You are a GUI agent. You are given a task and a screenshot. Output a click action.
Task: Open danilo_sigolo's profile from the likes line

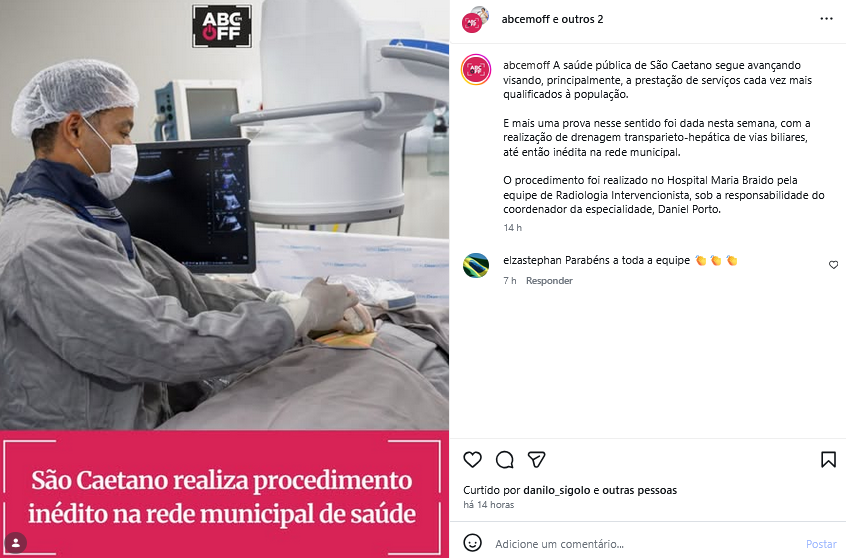556,490
